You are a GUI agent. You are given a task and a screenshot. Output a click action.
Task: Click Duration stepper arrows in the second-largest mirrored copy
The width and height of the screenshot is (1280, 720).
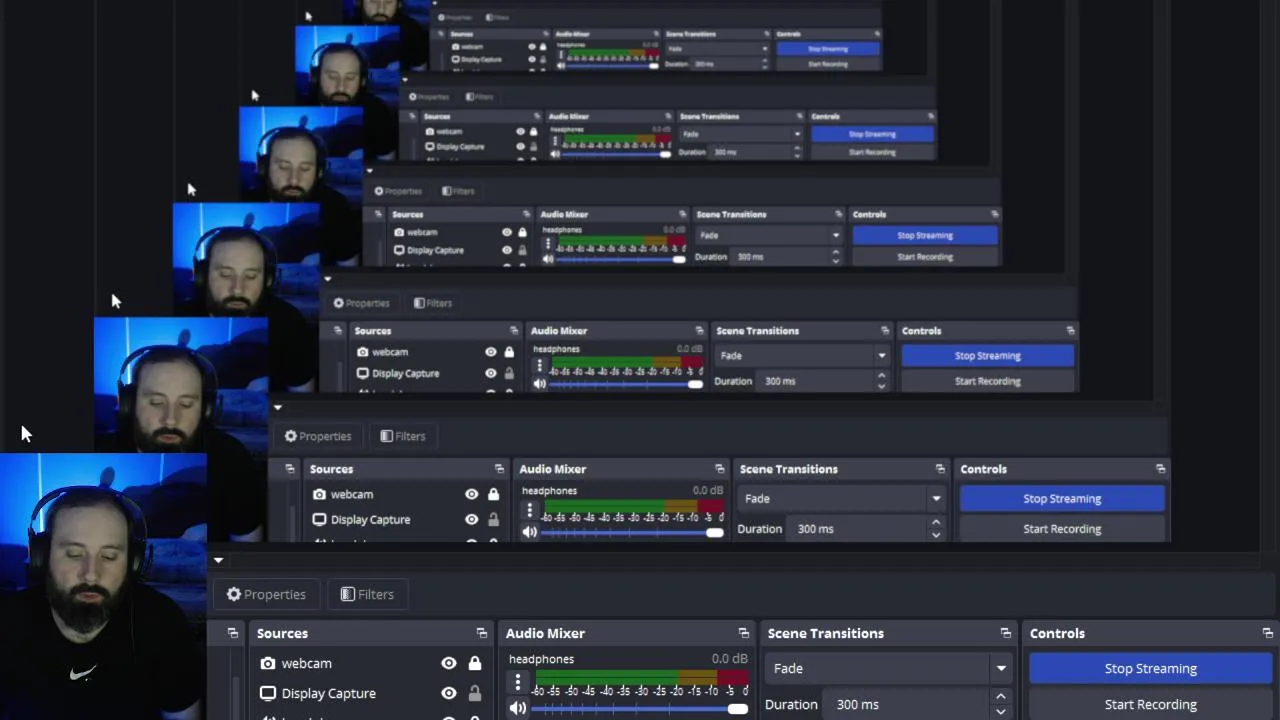[936, 528]
